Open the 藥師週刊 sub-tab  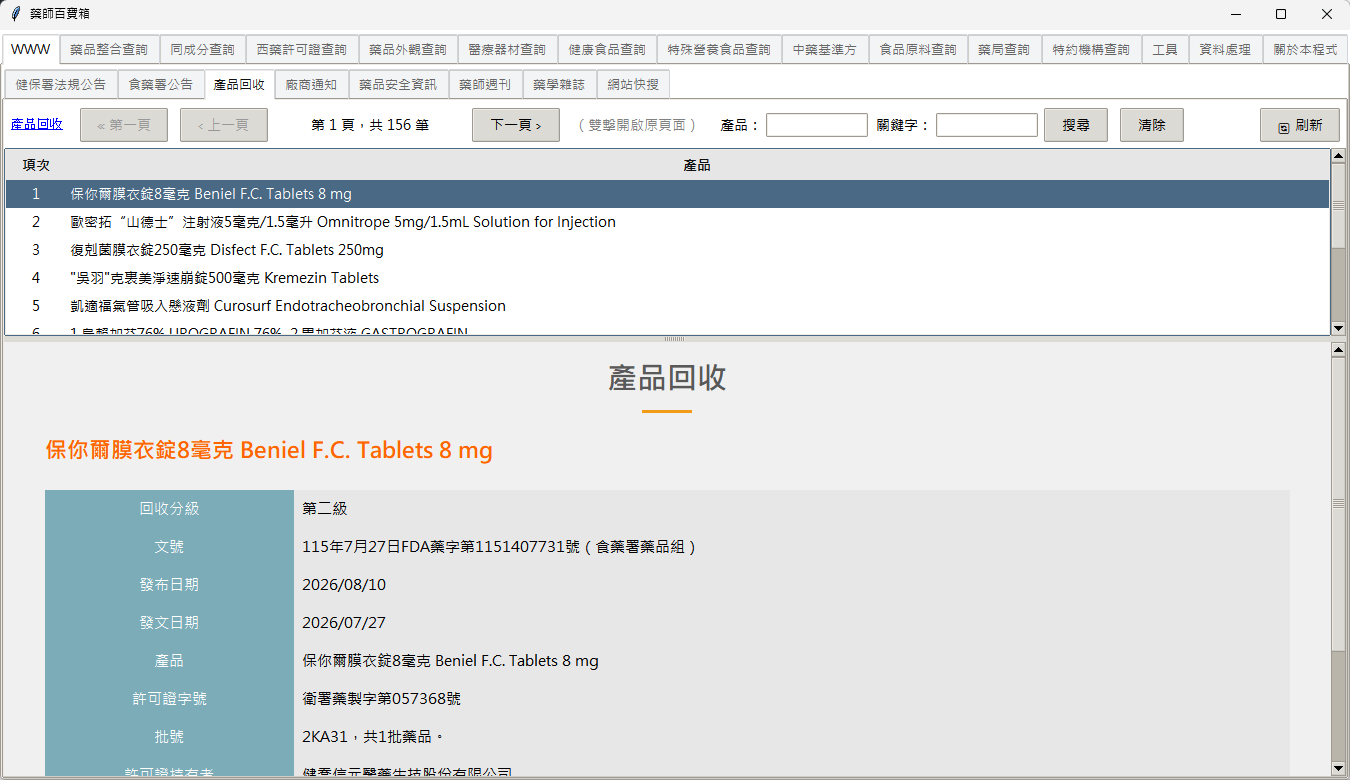pyautogui.click(x=485, y=85)
